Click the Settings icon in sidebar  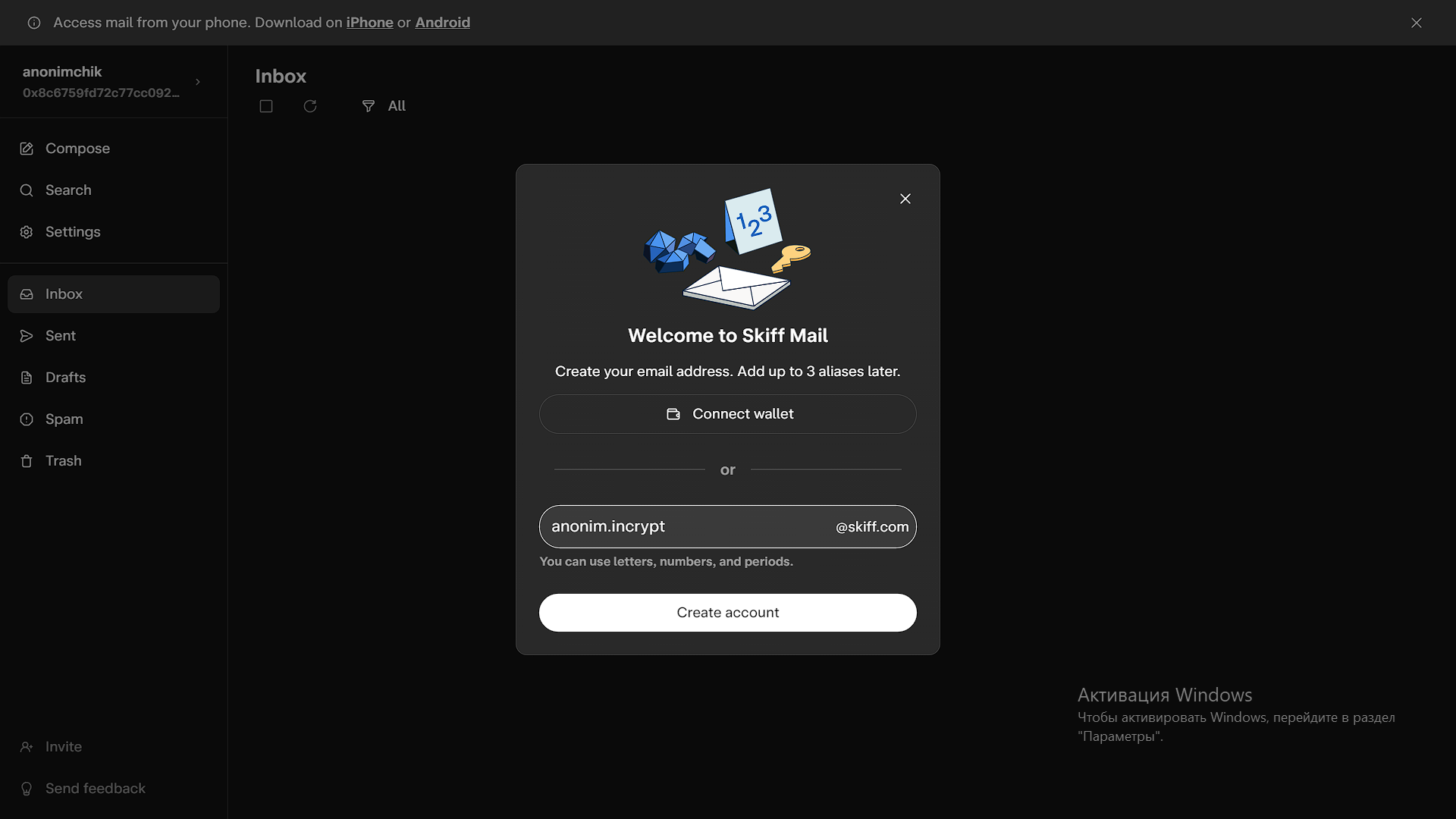tap(27, 232)
